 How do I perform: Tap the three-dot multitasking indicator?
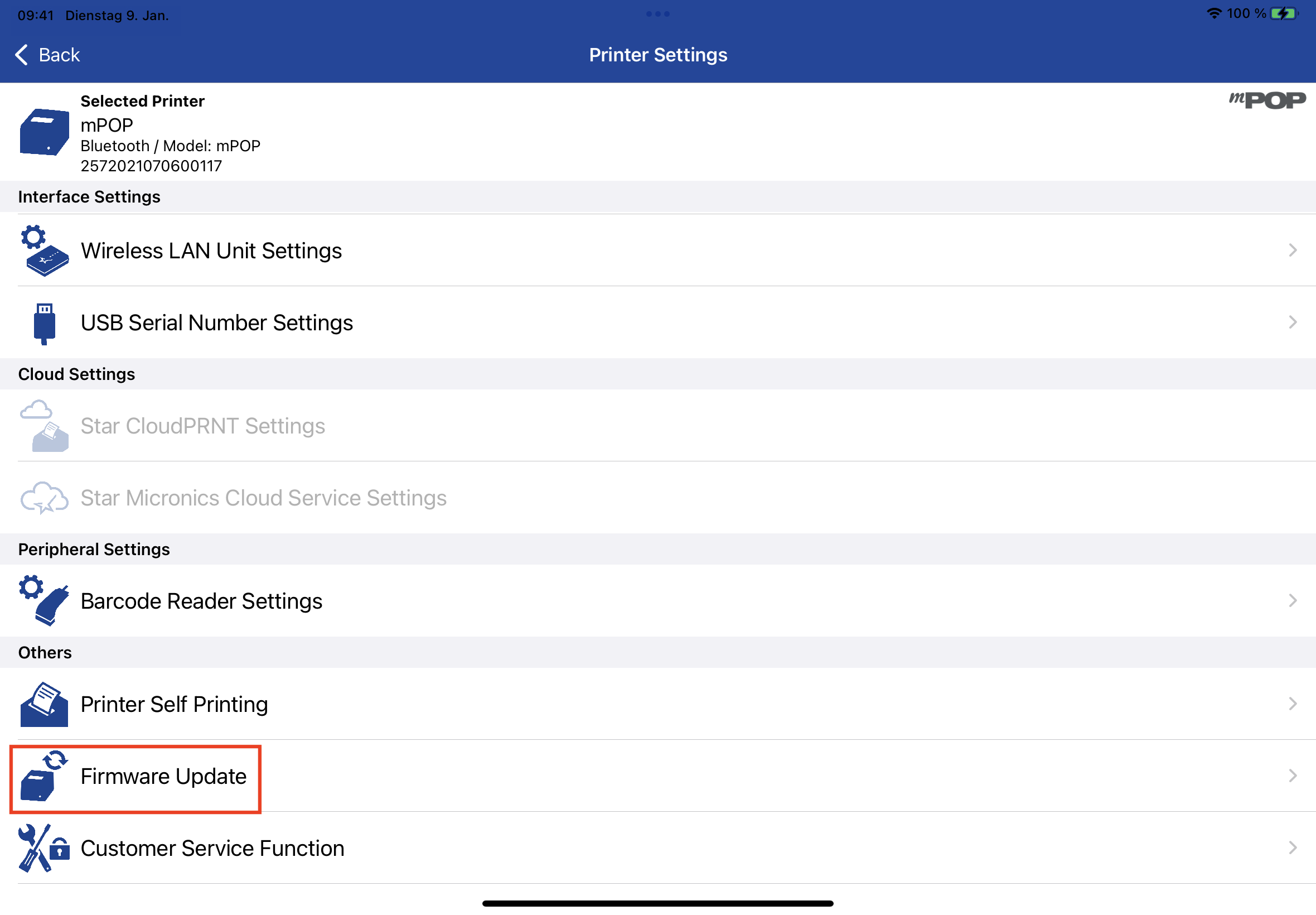(657, 14)
